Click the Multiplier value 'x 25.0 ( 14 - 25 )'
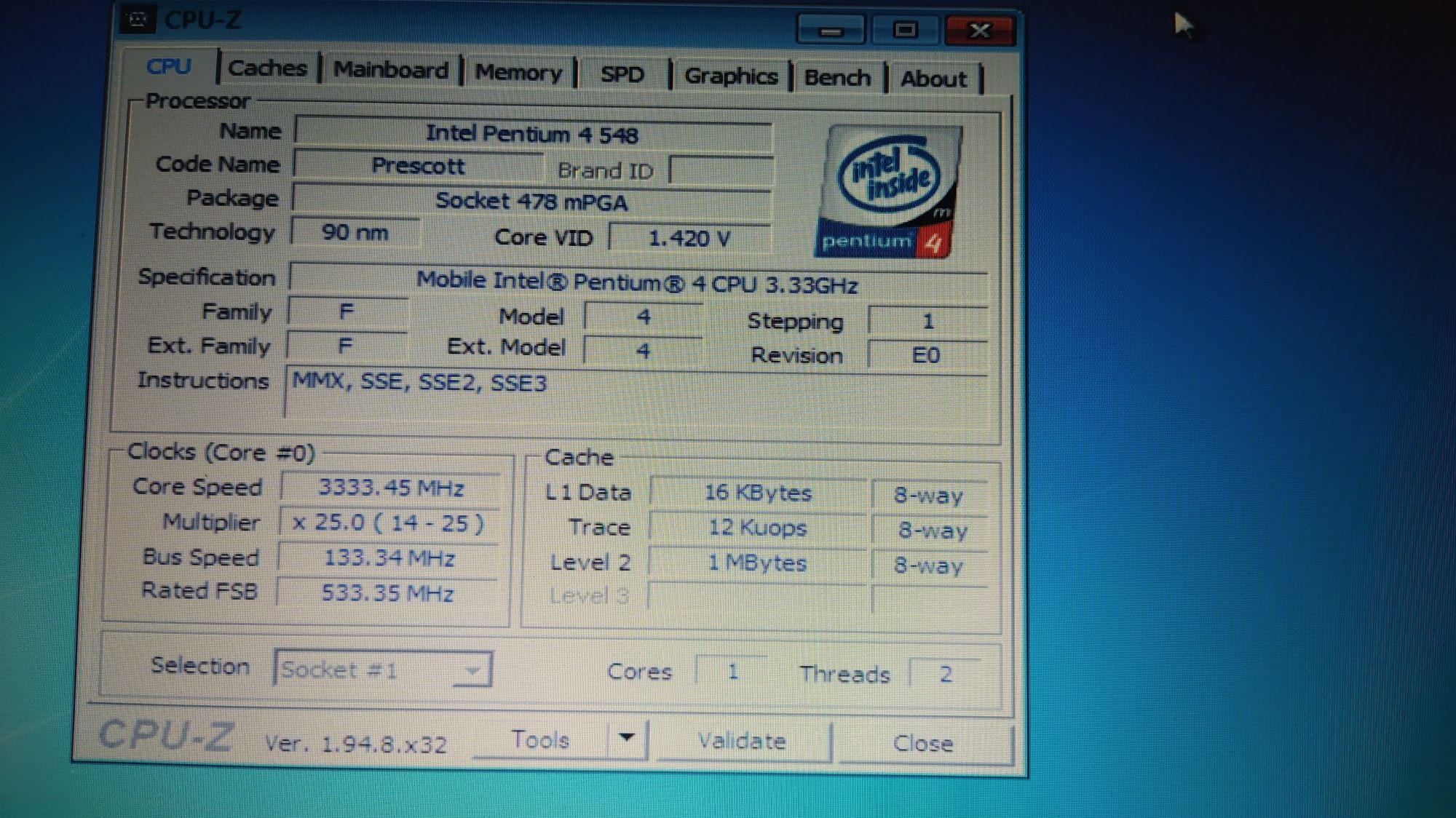The image size is (1456, 818). pos(389,523)
